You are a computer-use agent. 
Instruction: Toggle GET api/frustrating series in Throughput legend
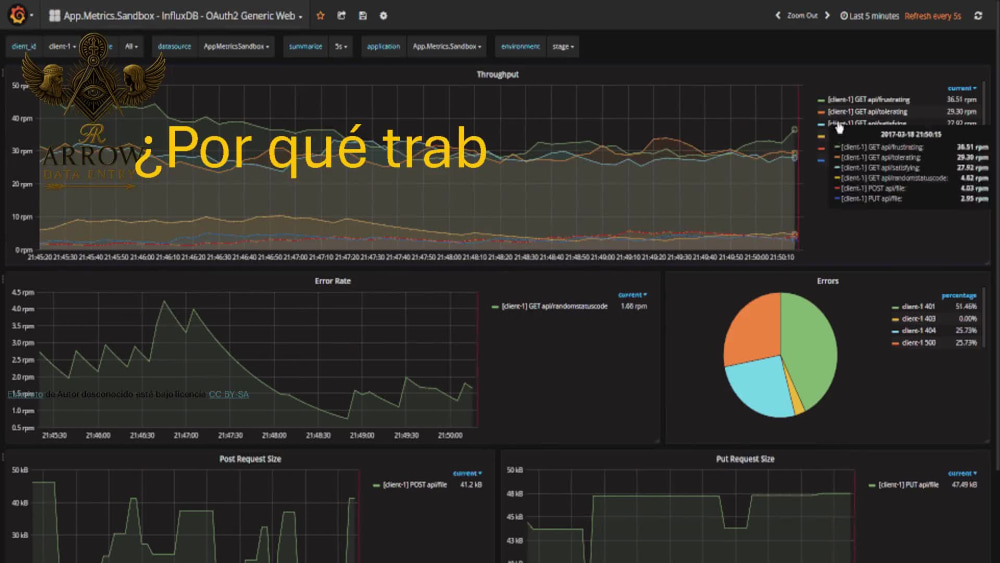pos(869,99)
